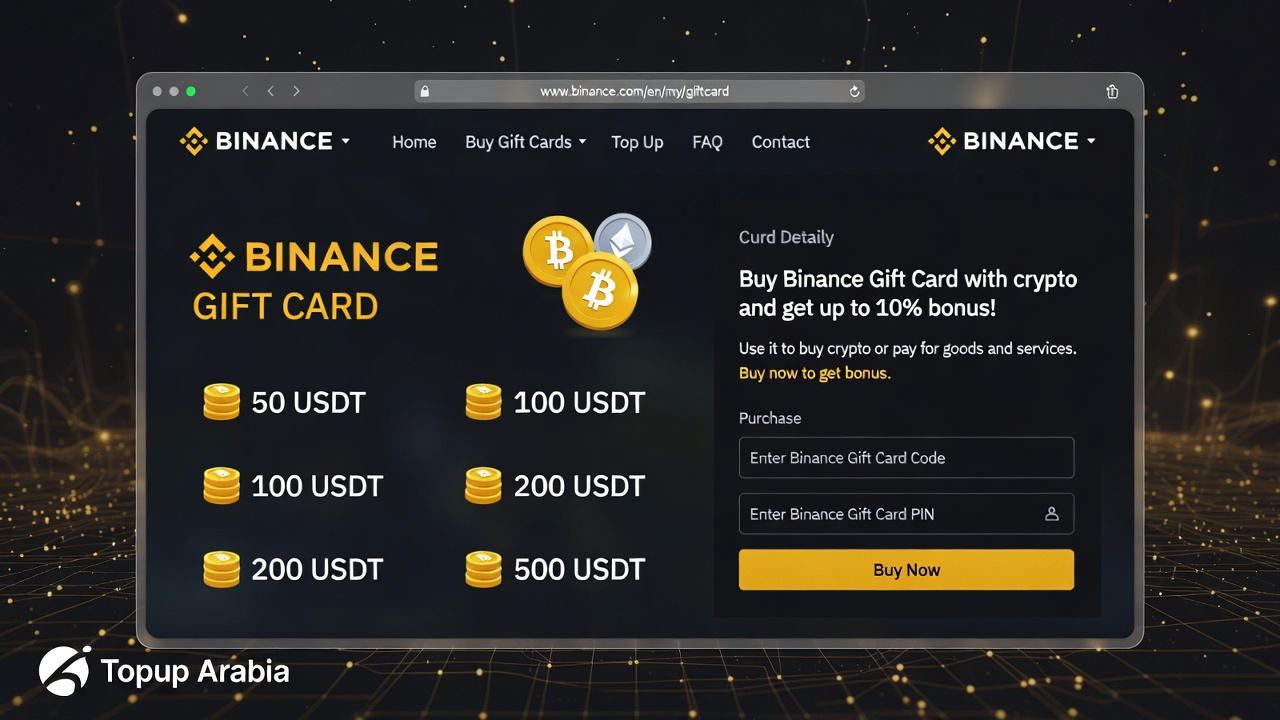Click the padlock icon in the address bar
1280x720 pixels.
coord(424,91)
